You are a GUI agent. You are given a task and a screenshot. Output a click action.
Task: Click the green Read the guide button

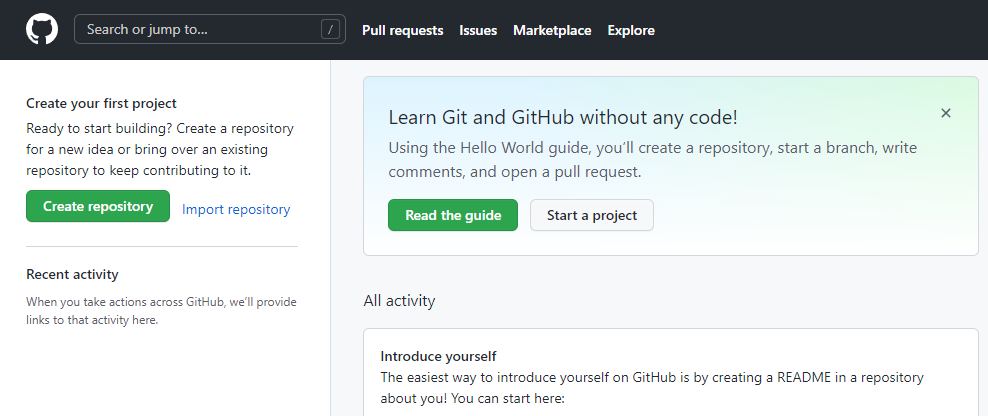coord(453,215)
